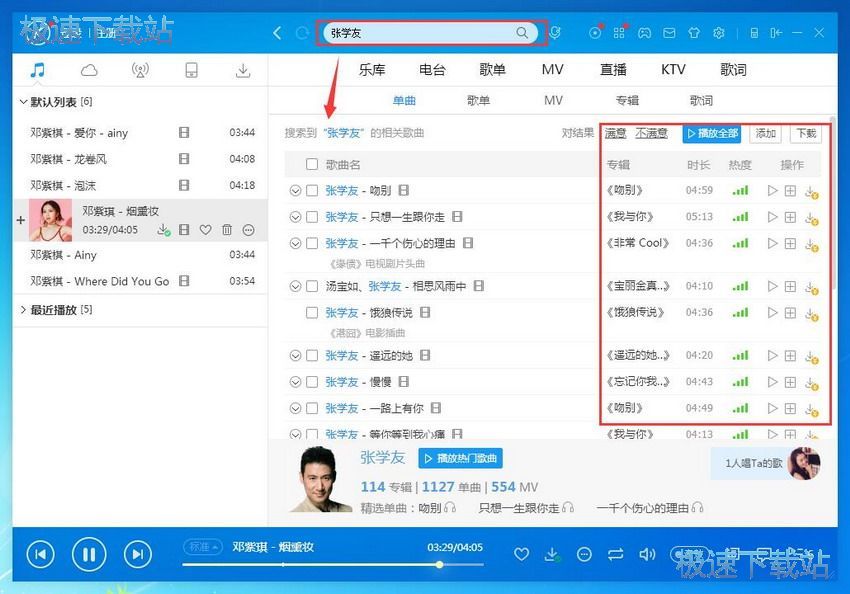Expand versions arrow for 遥远的她
Image resolution: width=850 pixels, height=594 pixels.
[x=295, y=356]
